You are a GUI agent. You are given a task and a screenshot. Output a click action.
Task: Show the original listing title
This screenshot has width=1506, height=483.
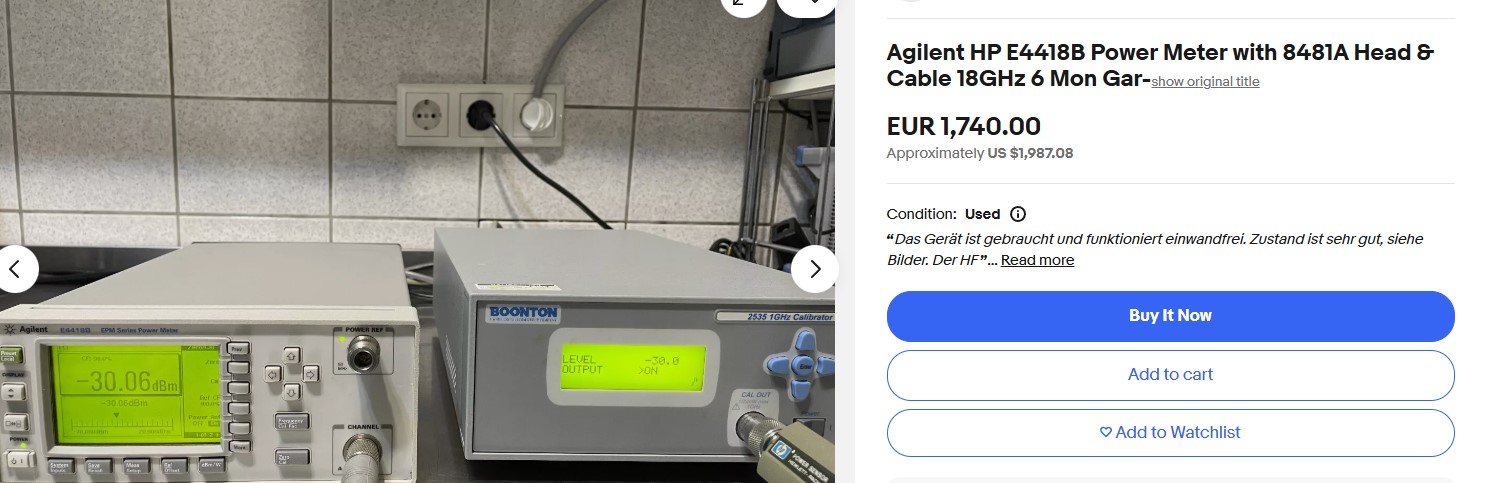click(1205, 82)
